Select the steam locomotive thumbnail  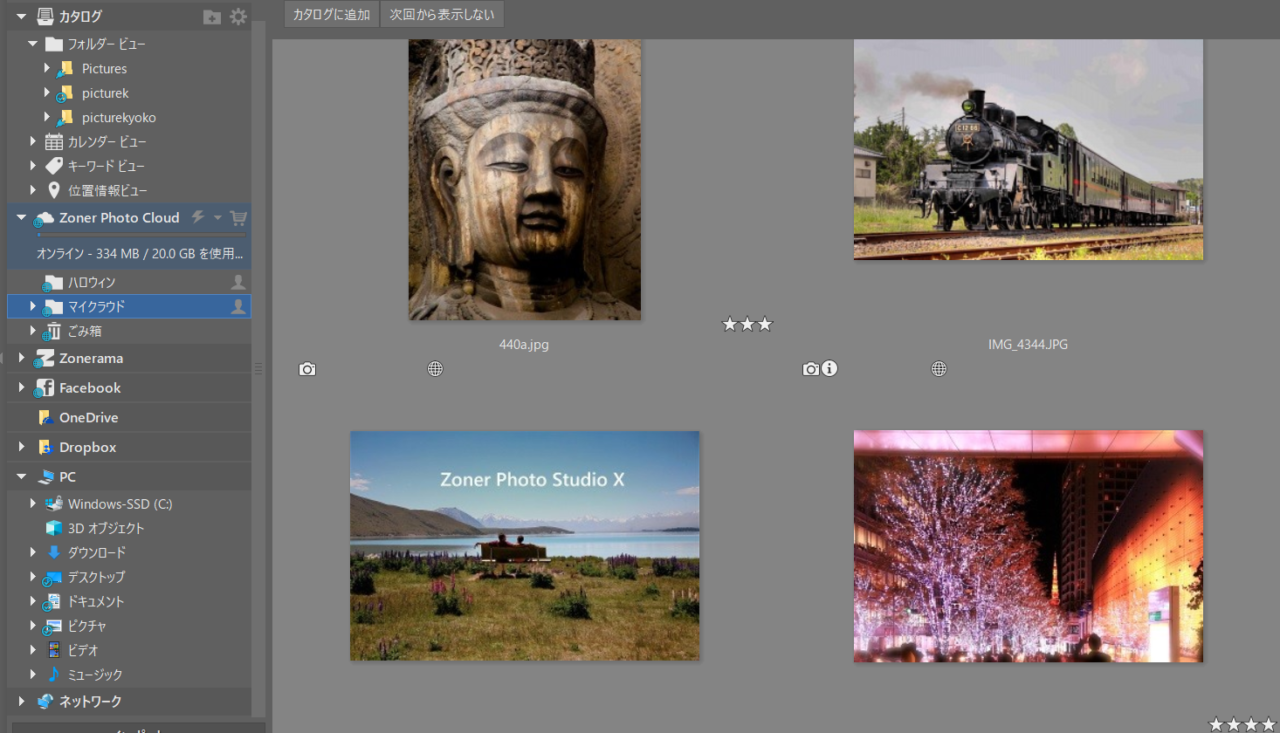pyautogui.click(x=1028, y=150)
